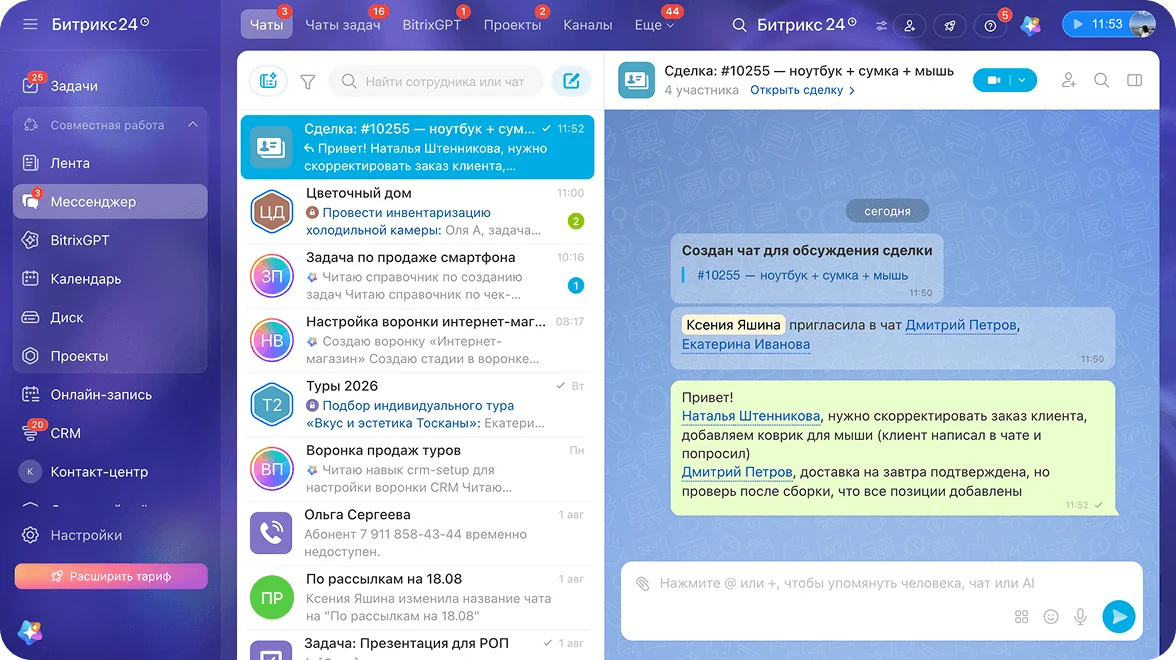Open the Ольга Сергеева chat
The image size is (1176, 660).
(x=417, y=533)
